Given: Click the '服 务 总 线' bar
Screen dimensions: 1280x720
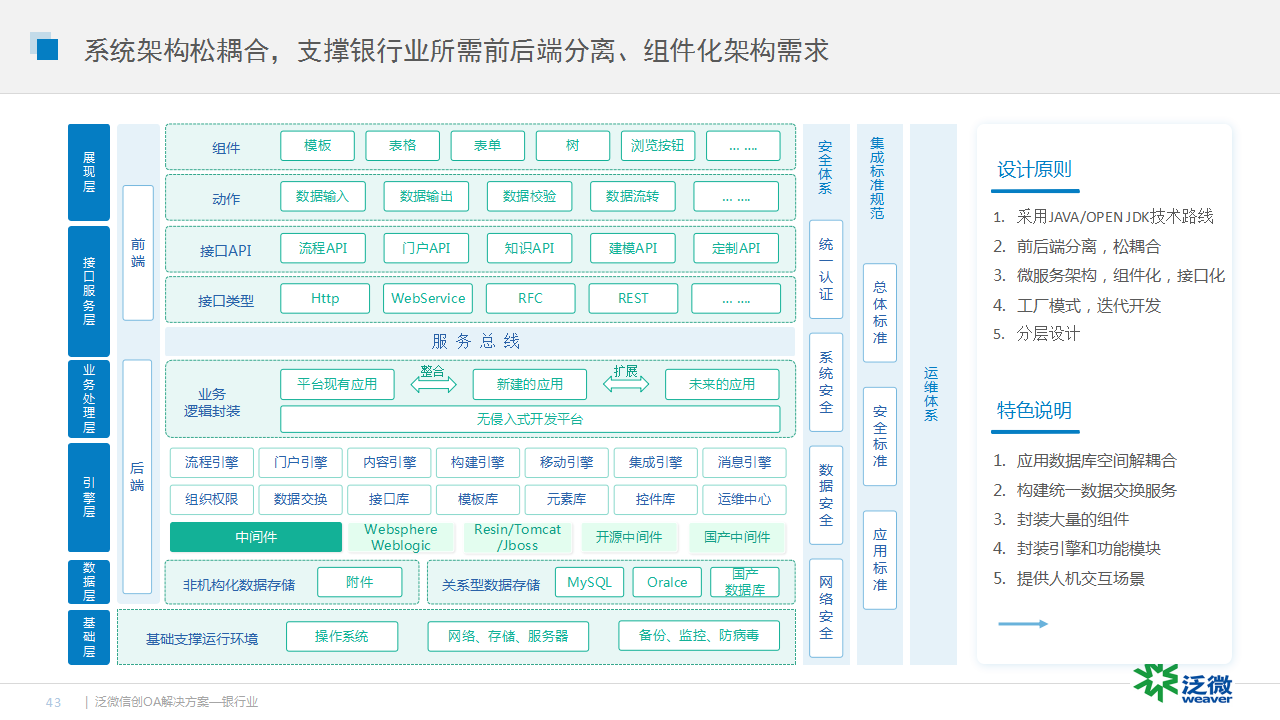Looking at the screenshot, I should (479, 341).
